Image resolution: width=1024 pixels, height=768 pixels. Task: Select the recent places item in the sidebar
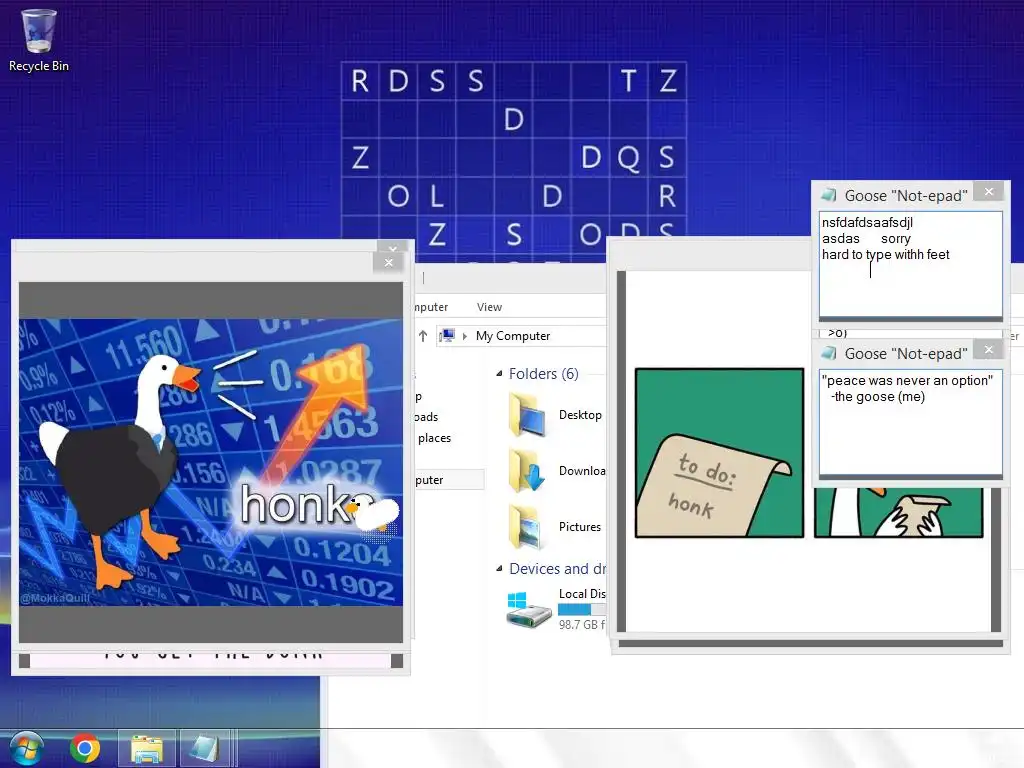click(434, 438)
